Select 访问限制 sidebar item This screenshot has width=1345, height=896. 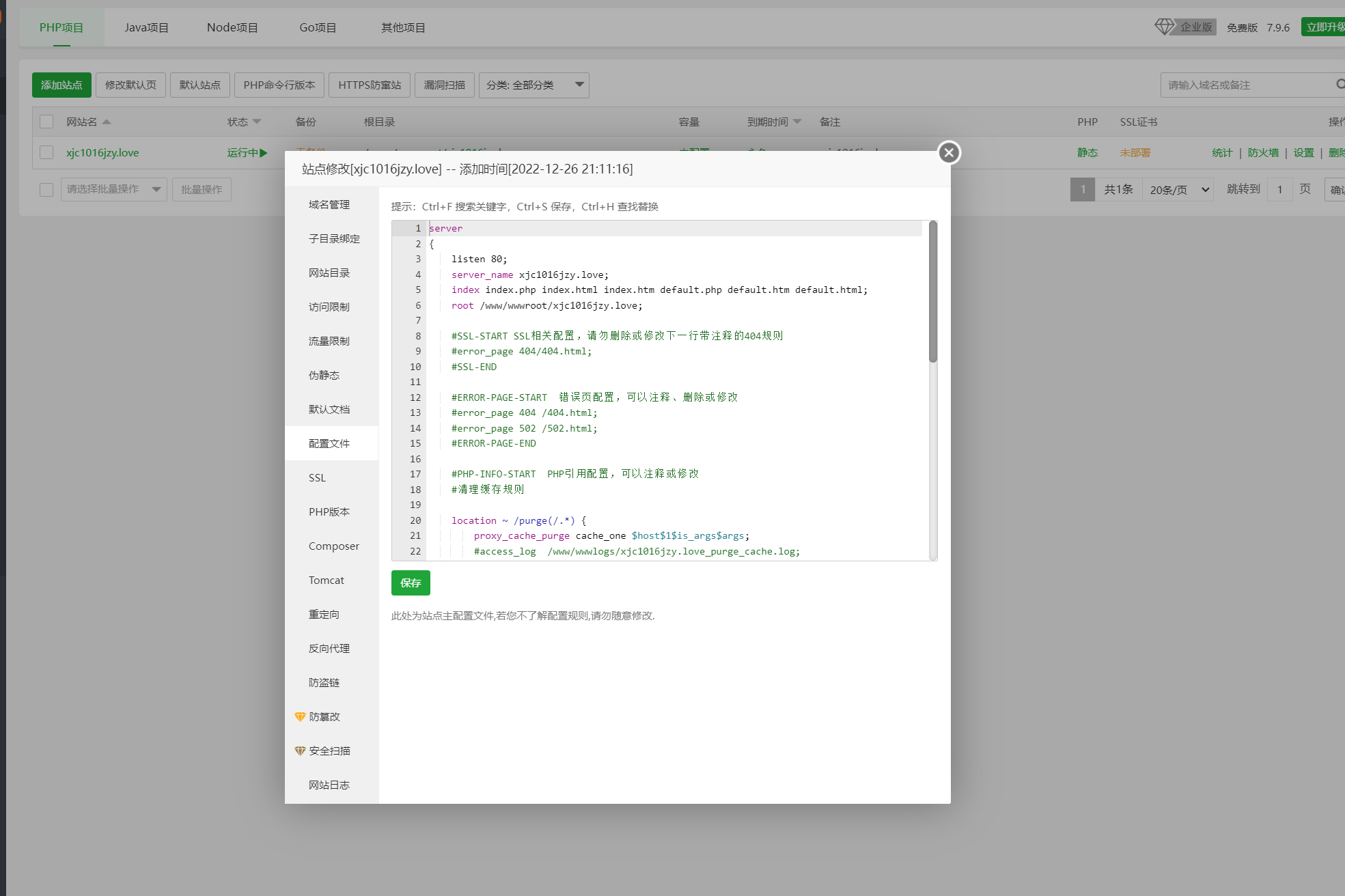tap(332, 307)
